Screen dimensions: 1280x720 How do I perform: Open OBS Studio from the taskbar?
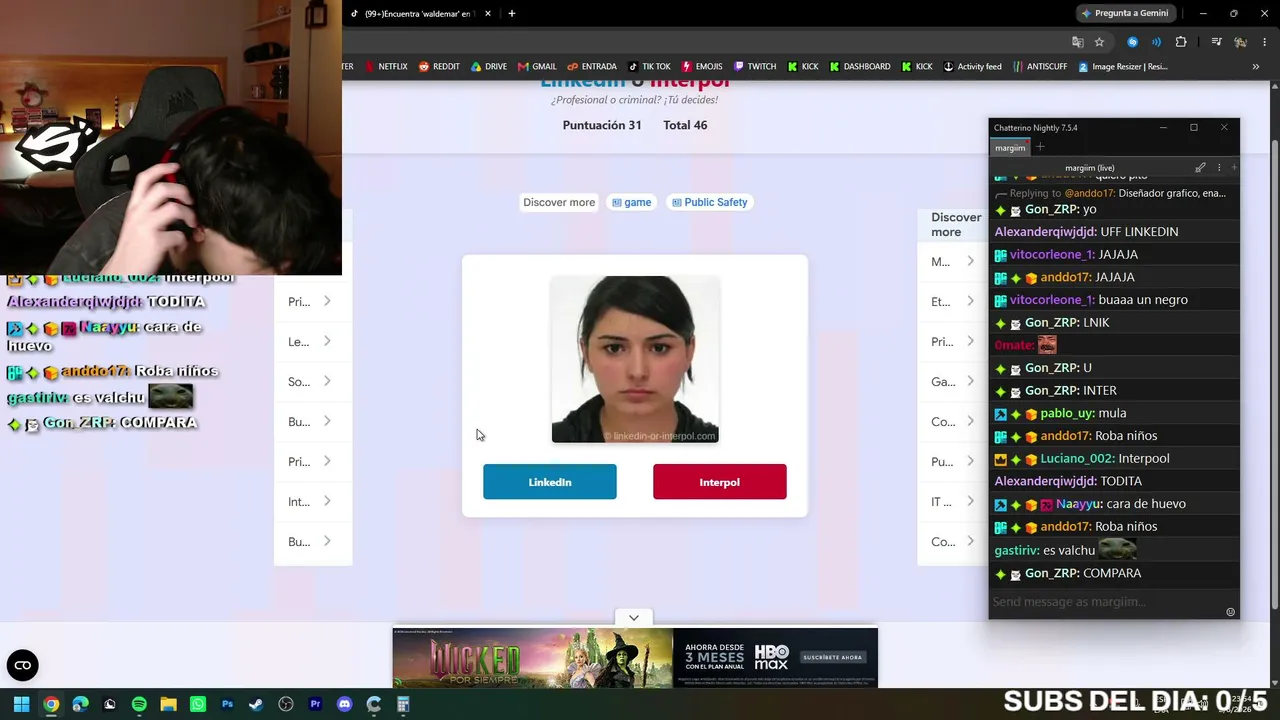coord(286,704)
